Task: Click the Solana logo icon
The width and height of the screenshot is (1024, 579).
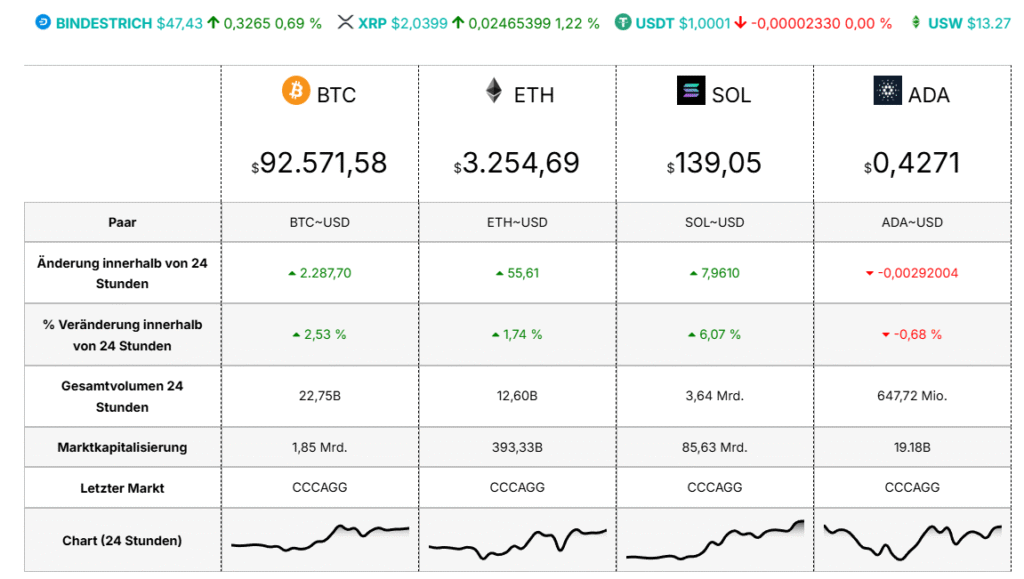Action: pos(691,91)
